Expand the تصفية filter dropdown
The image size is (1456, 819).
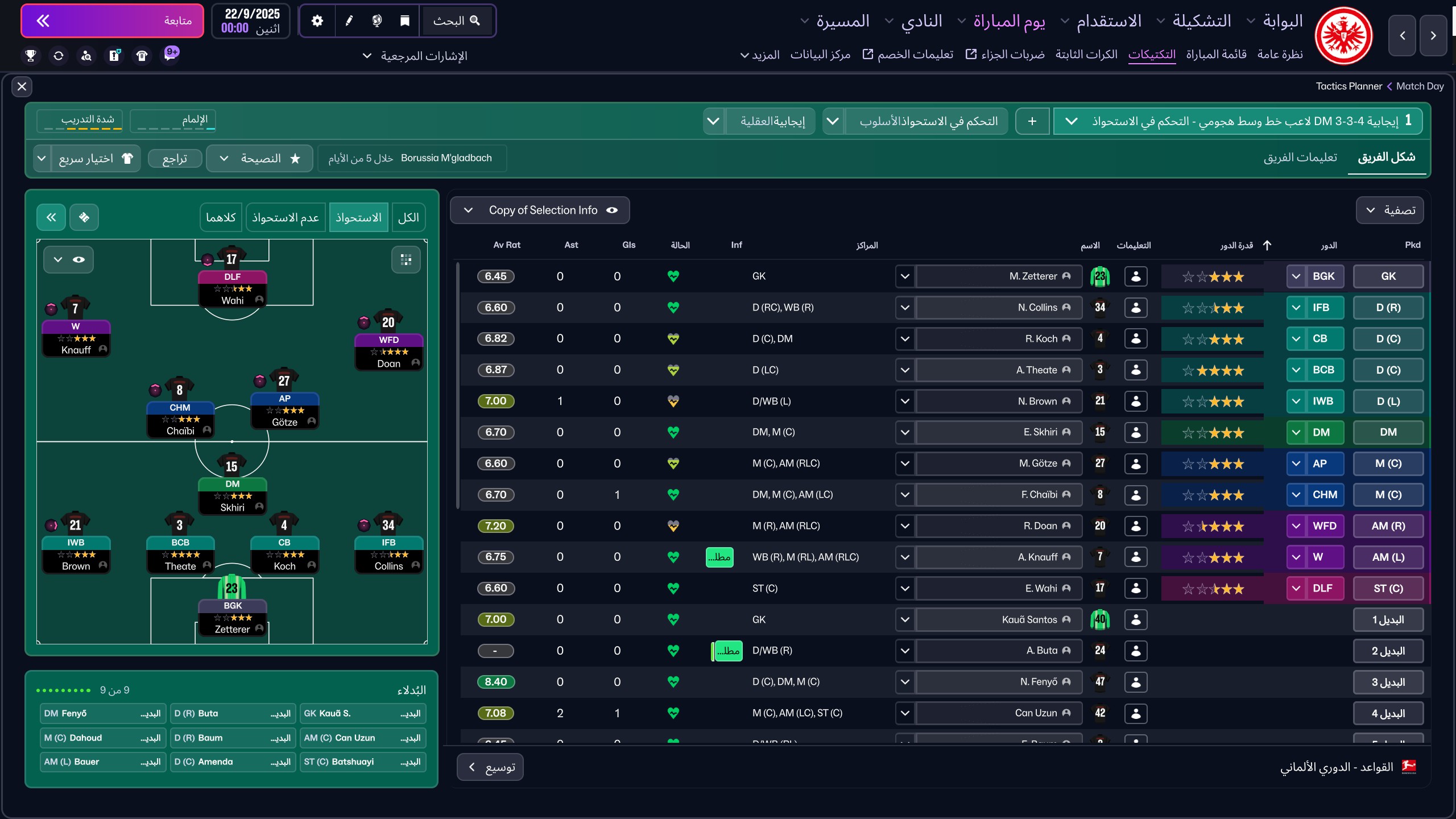click(1389, 210)
